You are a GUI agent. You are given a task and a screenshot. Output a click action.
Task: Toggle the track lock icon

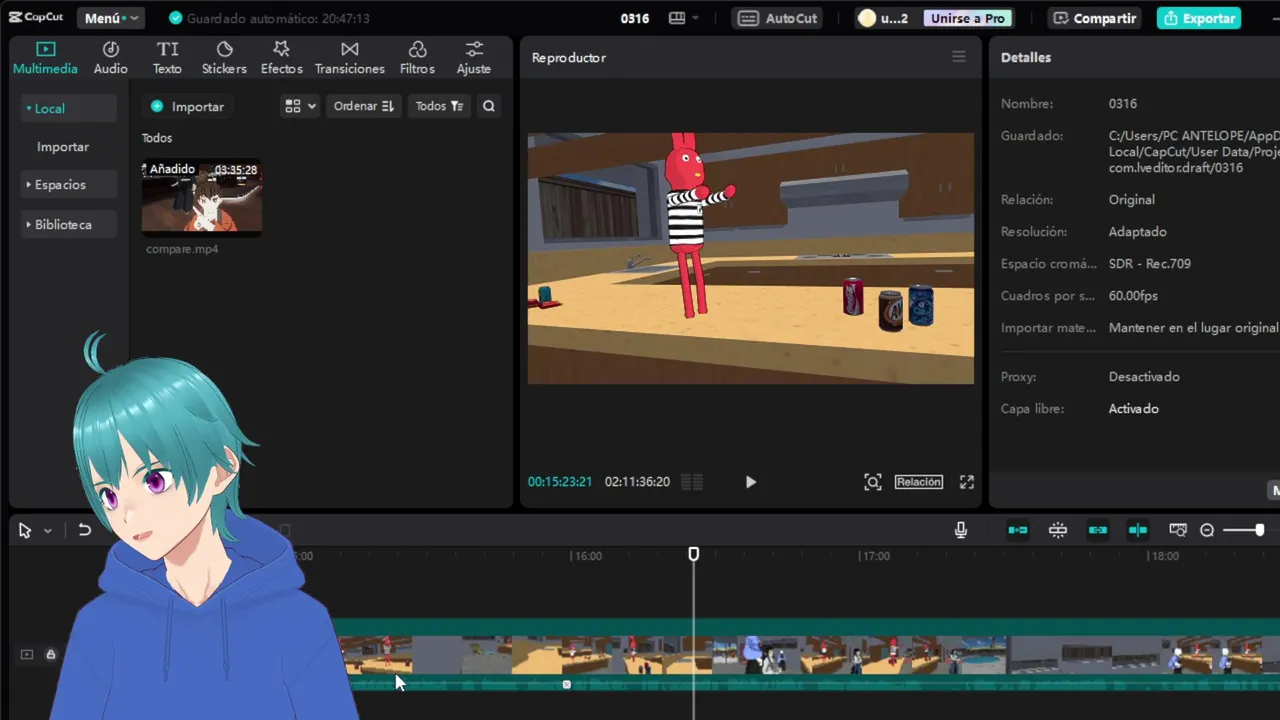[50, 655]
